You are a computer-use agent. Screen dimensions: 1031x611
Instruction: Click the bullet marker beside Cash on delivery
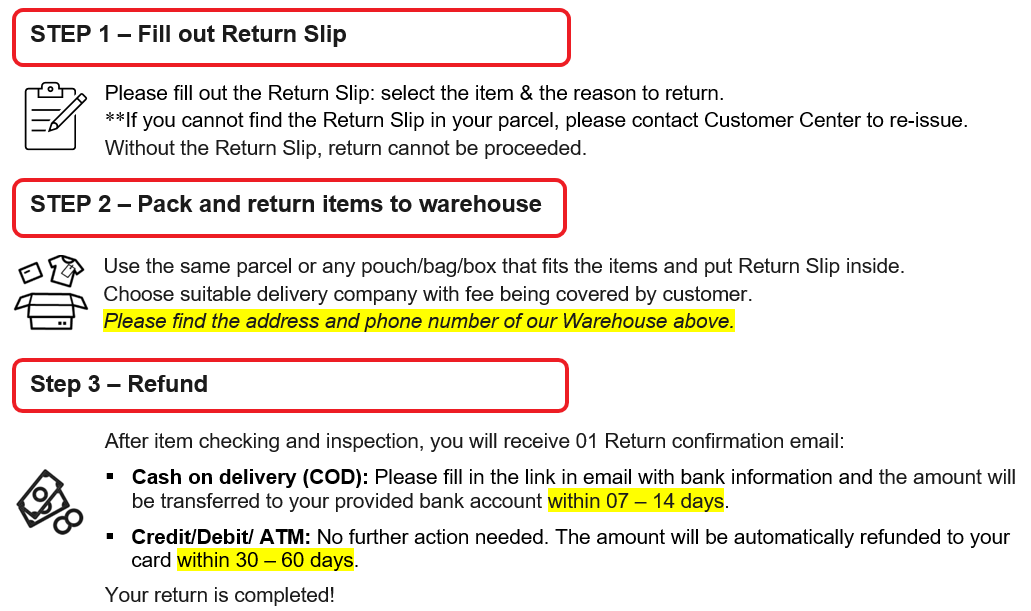[x=110, y=474]
